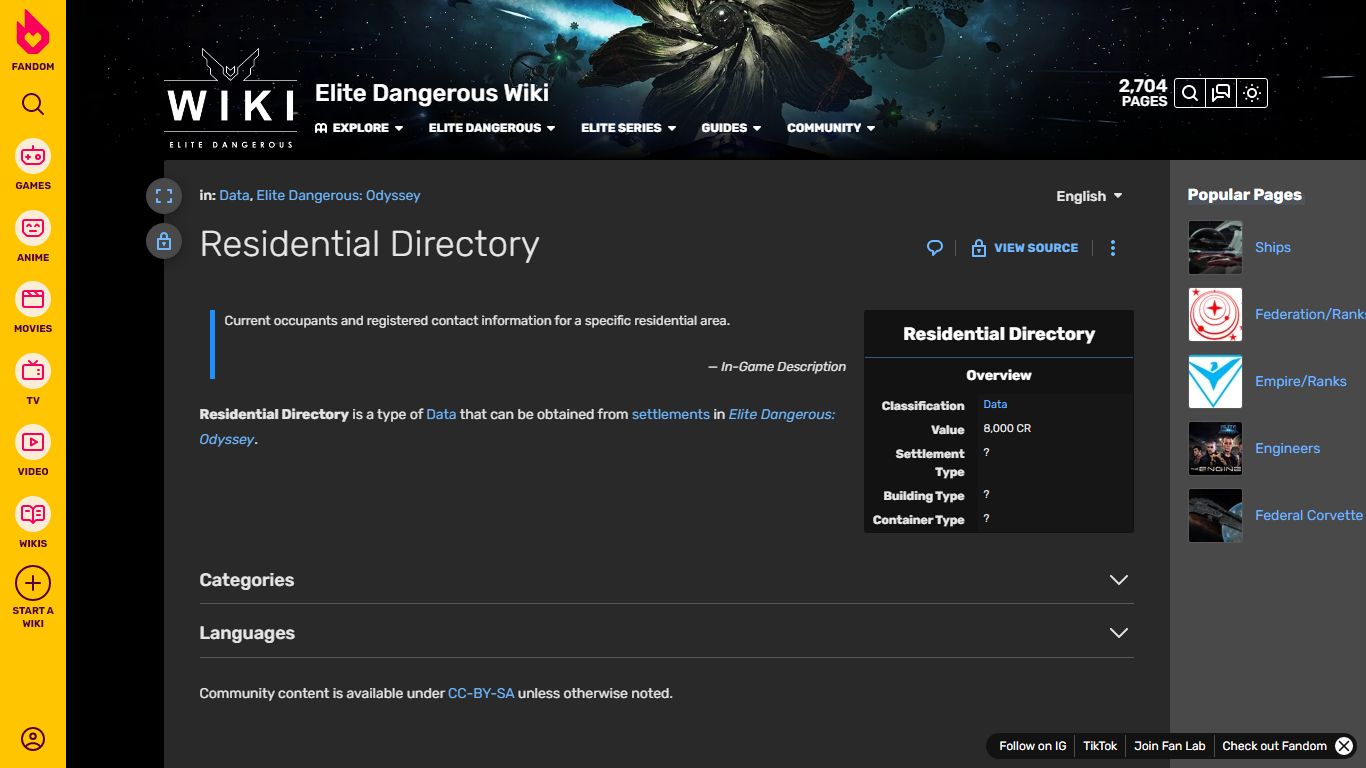Click Data link in infobox Classification

(x=995, y=404)
